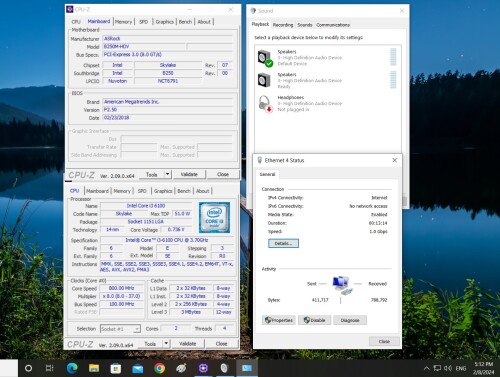Open Graphics tab in CPU-Z processor window

[163, 191]
